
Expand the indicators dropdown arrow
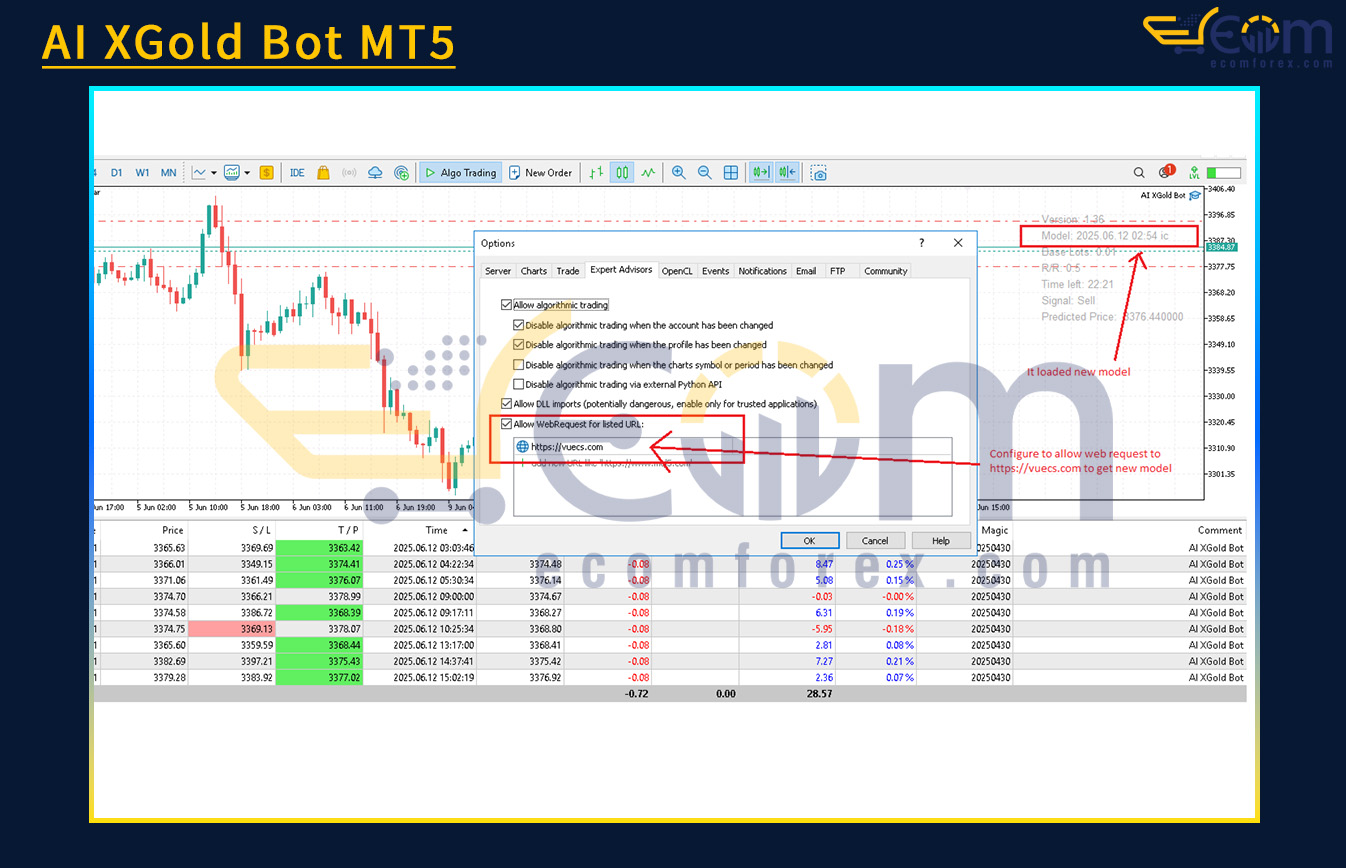click(x=247, y=173)
